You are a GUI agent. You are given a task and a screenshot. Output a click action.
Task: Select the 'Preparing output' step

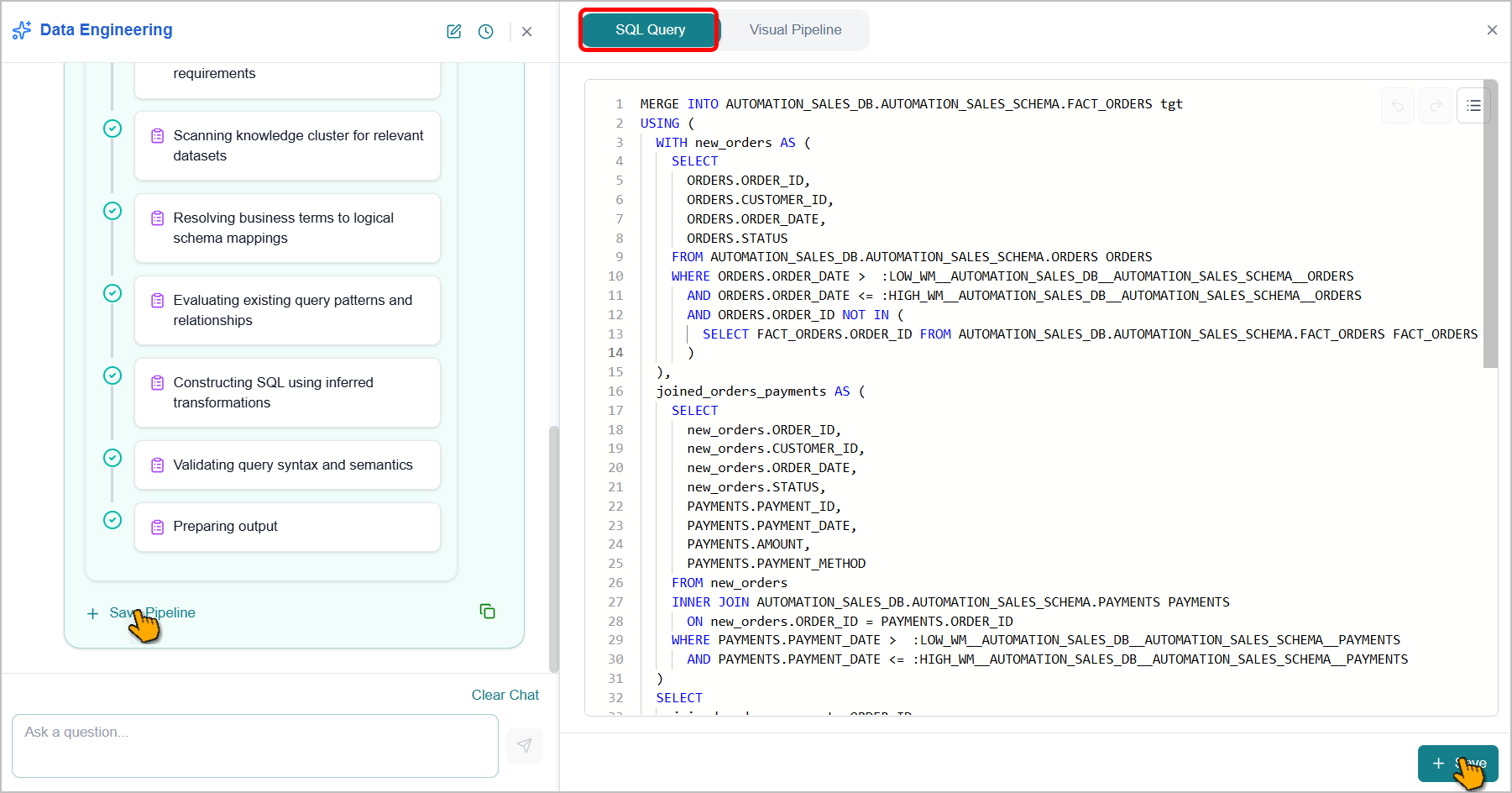click(287, 528)
